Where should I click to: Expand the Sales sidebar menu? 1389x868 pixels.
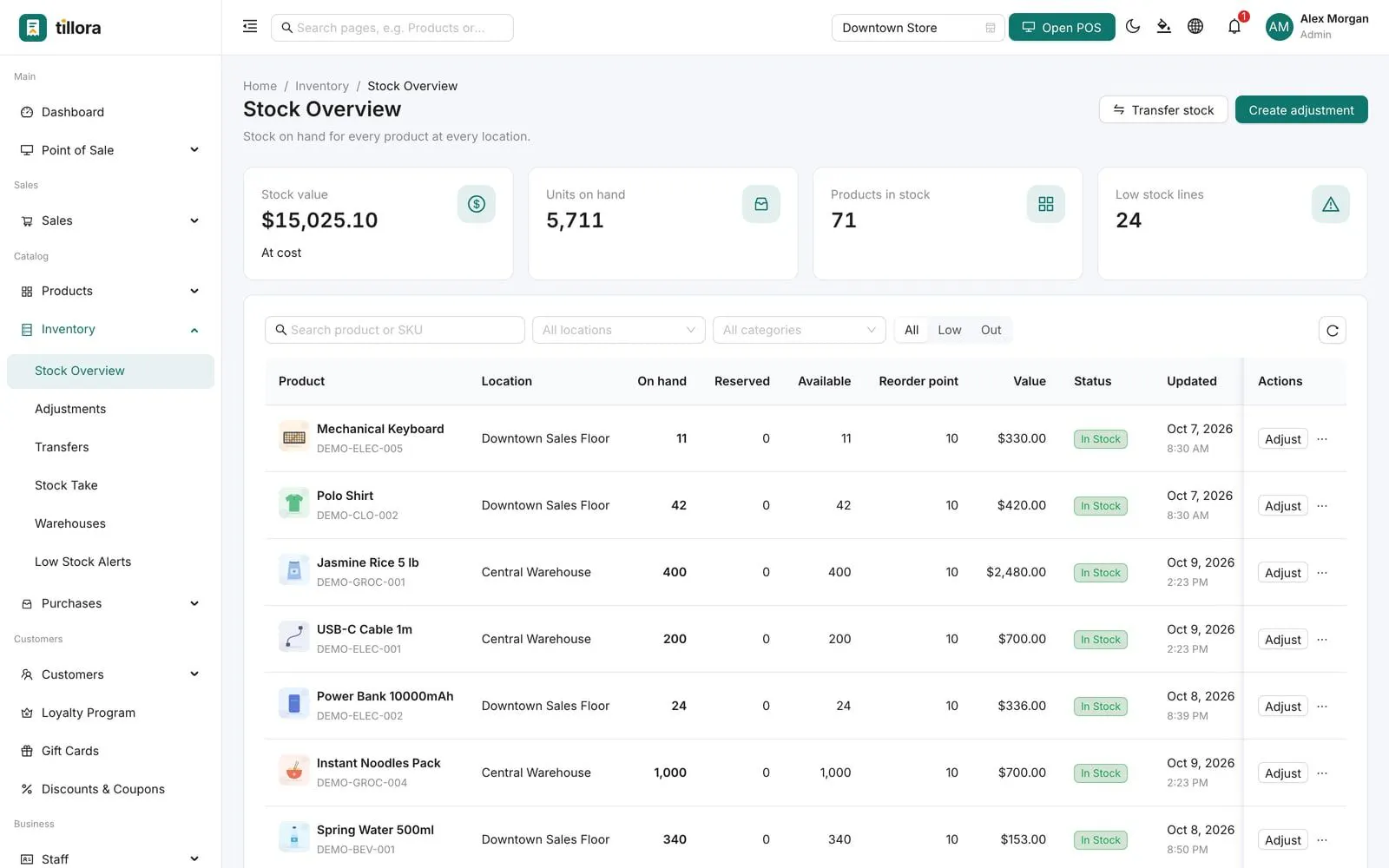pos(110,220)
